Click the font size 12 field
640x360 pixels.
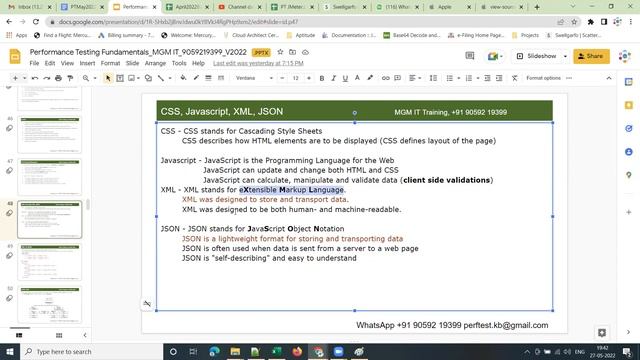tap(296, 78)
